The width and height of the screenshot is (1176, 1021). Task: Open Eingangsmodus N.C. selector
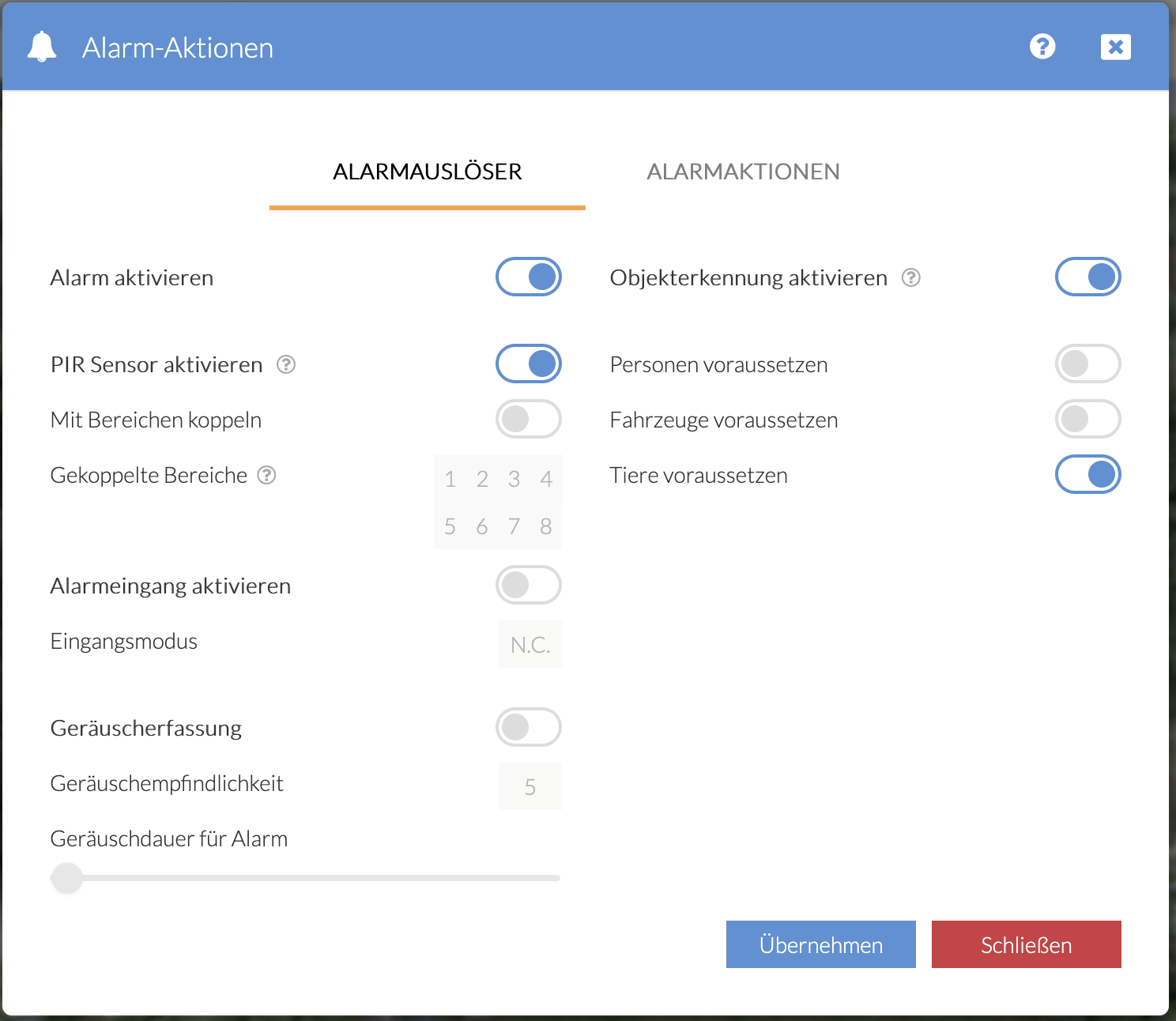coord(530,645)
